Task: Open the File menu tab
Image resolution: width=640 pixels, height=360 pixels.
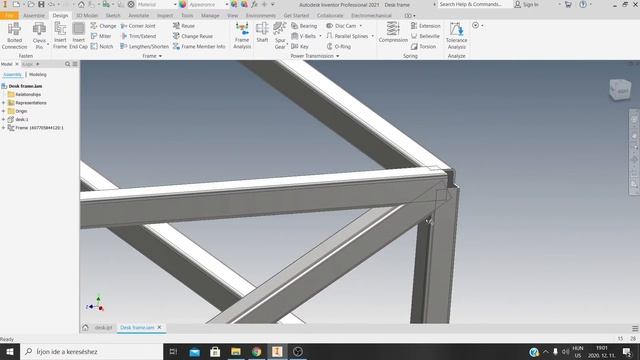Action: [x=9, y=16]
